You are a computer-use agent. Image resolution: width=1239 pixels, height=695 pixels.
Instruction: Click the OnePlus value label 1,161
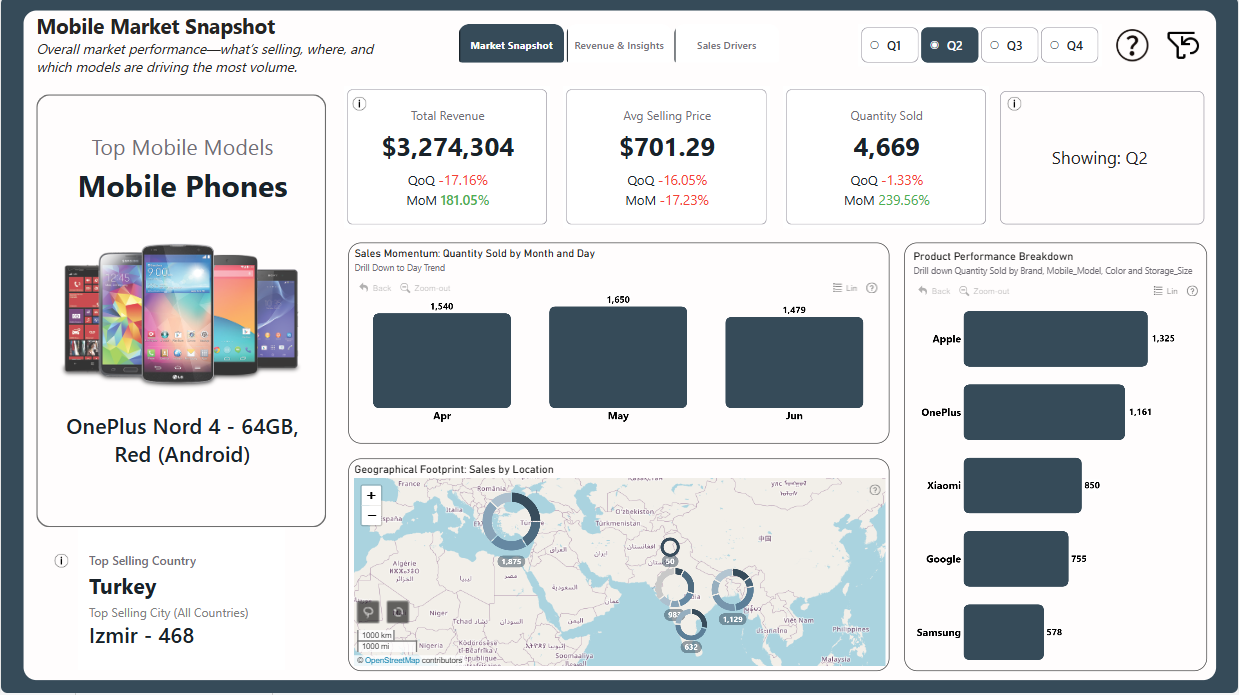(x=1140, y=412)
